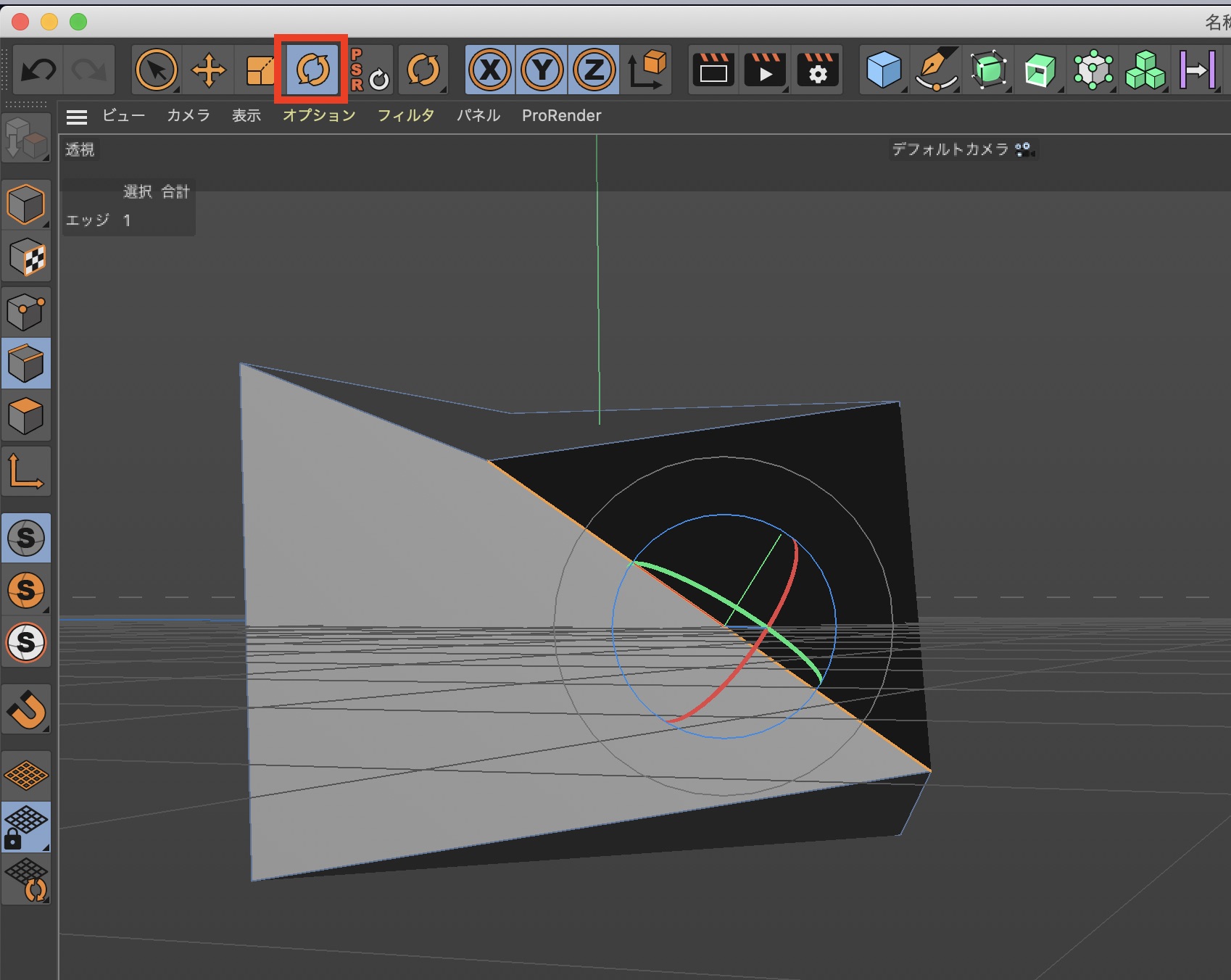
Task: Open the フィルタ menu
Action: [405, 116]
